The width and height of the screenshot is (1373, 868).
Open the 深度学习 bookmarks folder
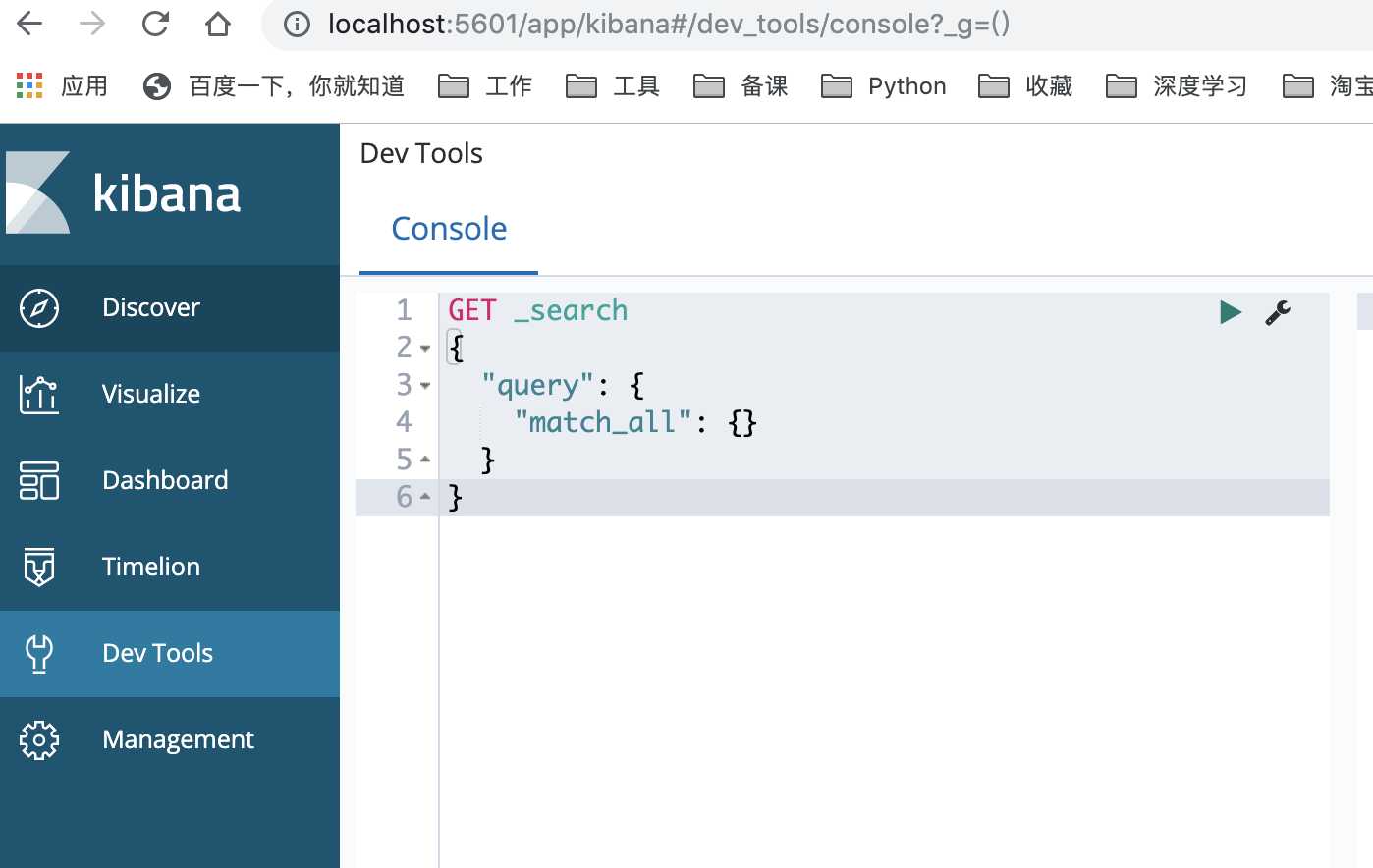[1177, 86]
